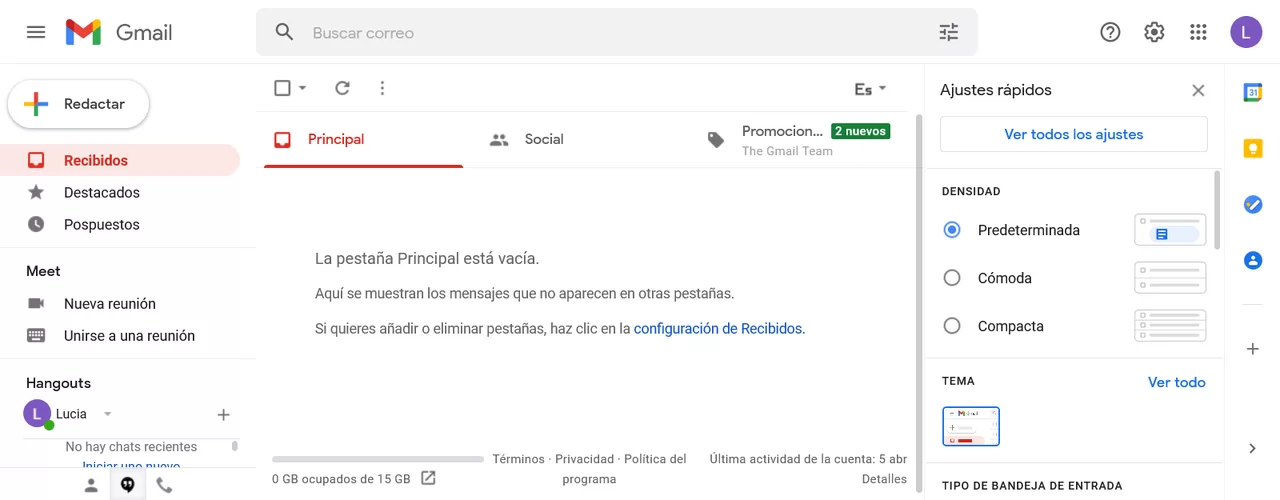Open Recibidos folder
Viewport: 1280px width, 500px height.
(x=120, y=160)
